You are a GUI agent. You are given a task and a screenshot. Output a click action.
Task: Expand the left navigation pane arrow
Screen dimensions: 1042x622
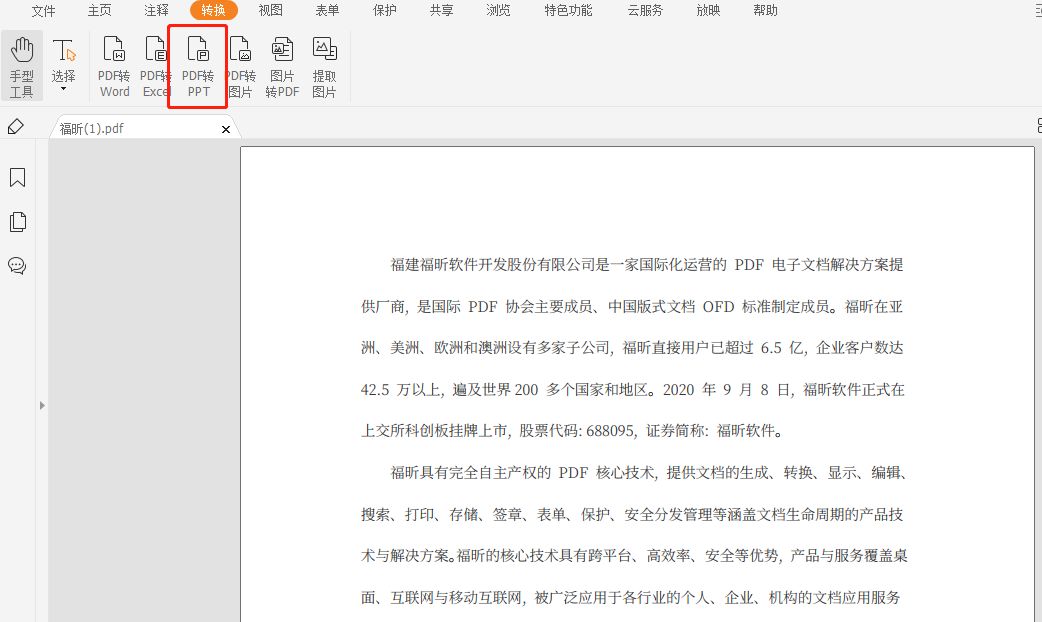click(41, 405)
